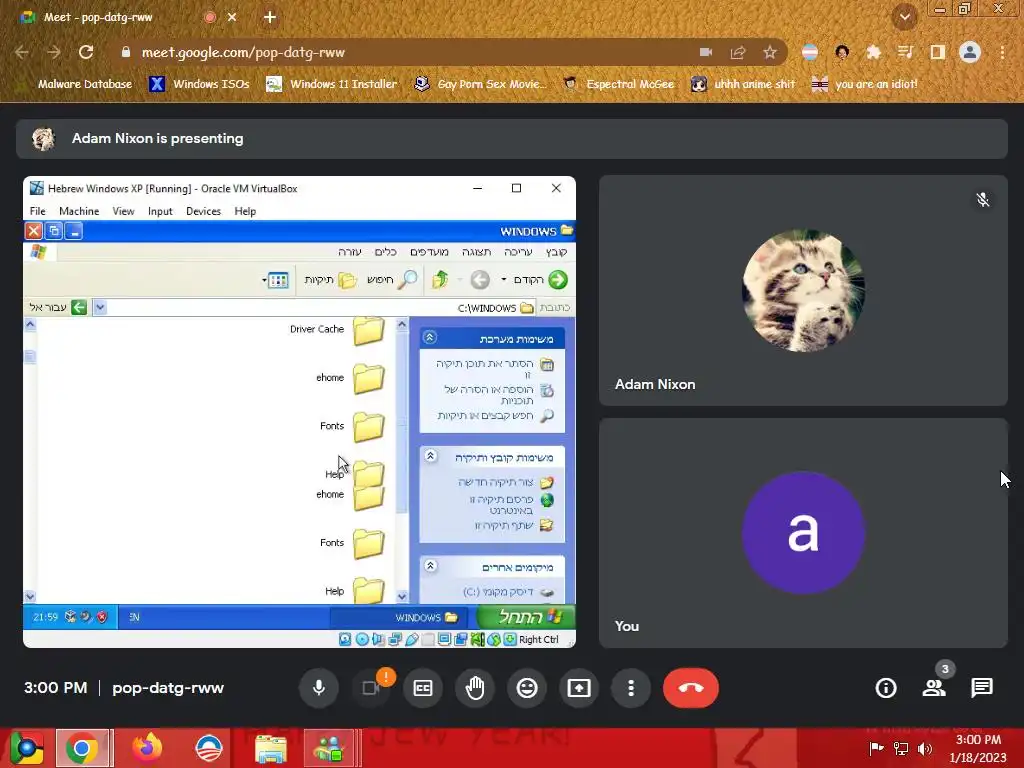Turn on the camera button
The width and height of the screenshot is (1024, 768).
click(x=371, y=688)
